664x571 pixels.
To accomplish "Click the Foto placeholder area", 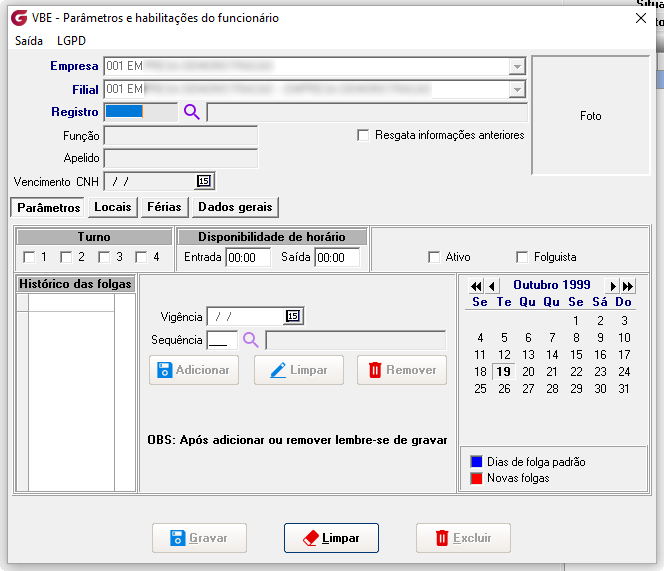I will 590,115.
